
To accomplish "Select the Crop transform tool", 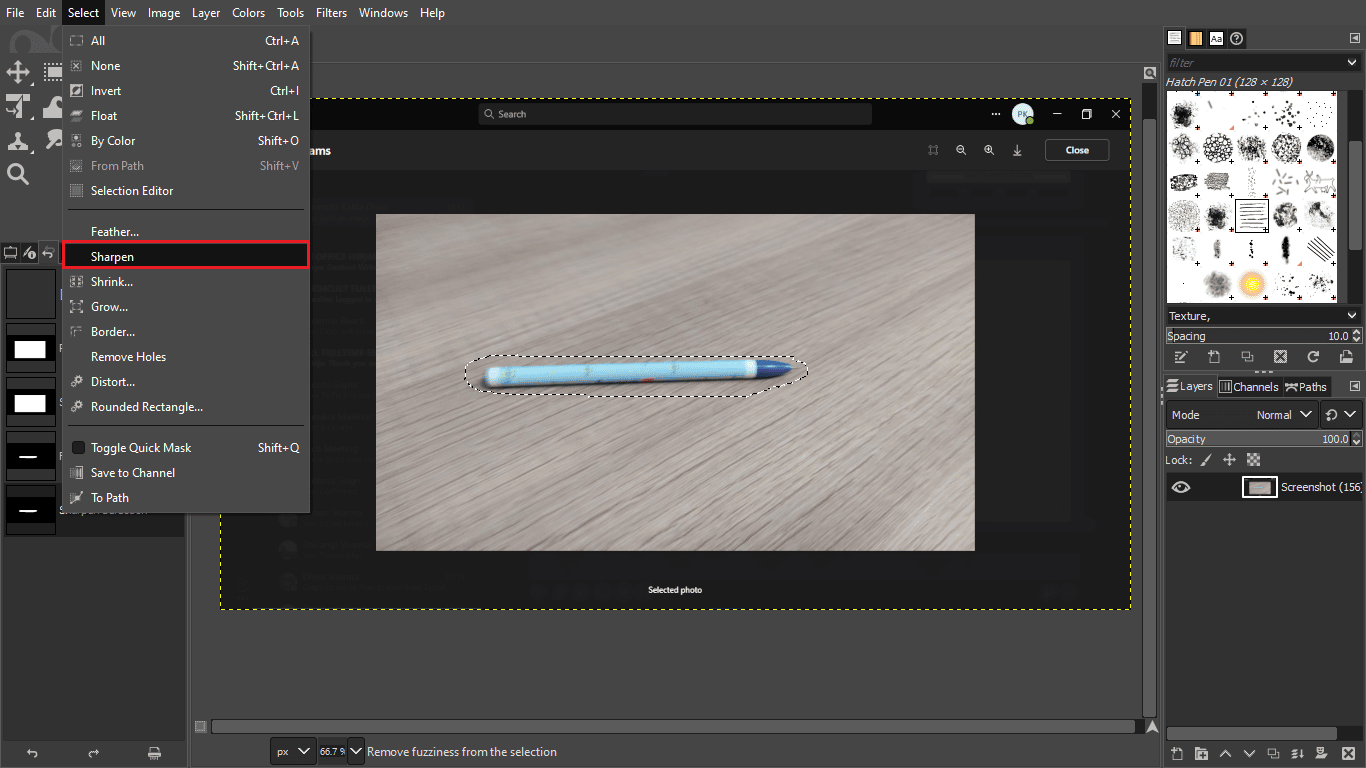I will pyautogui.click(x=18, y=106).
